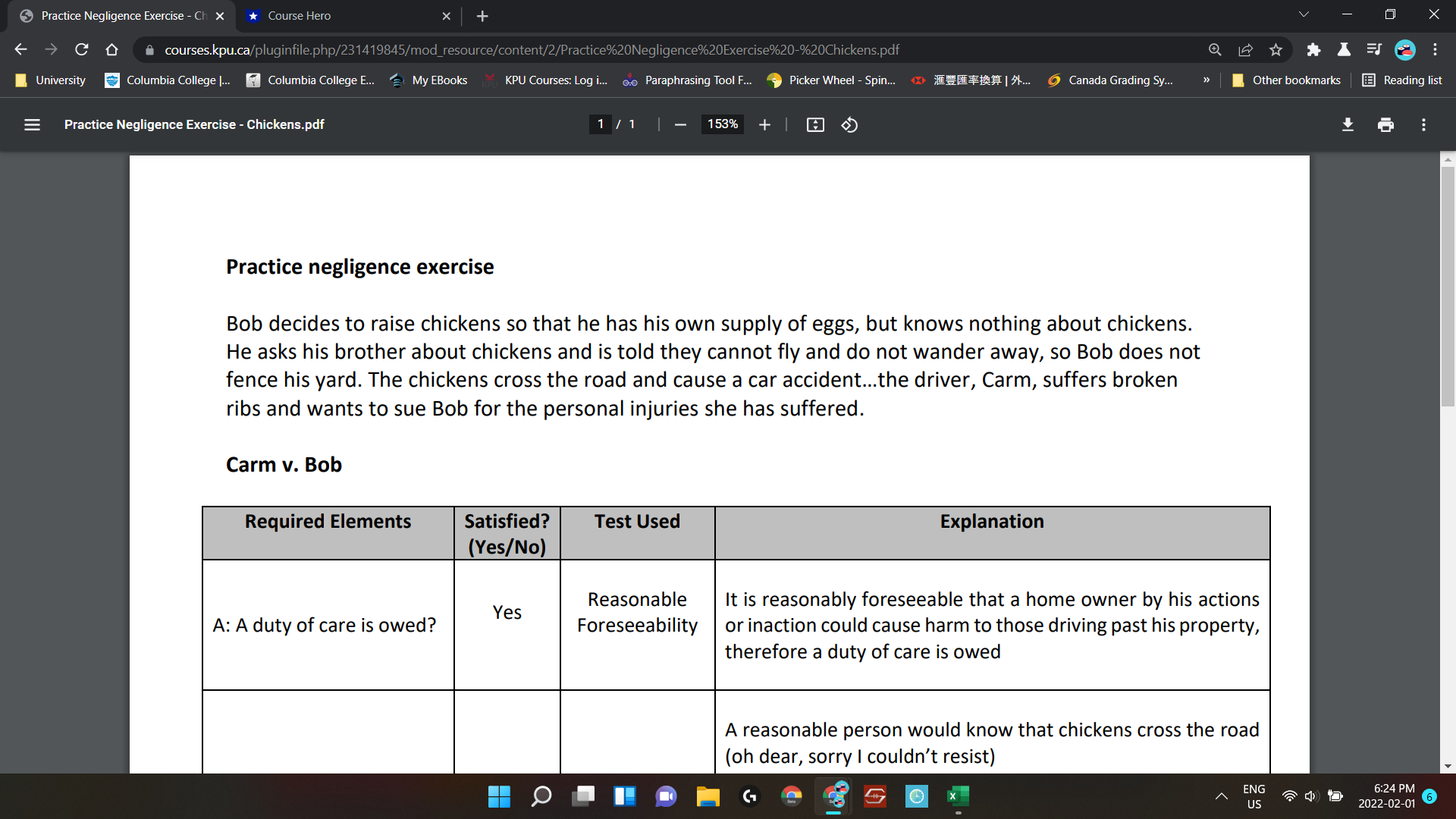
Task: Open the share menu in the address bar
Action: pos(1245,49)
